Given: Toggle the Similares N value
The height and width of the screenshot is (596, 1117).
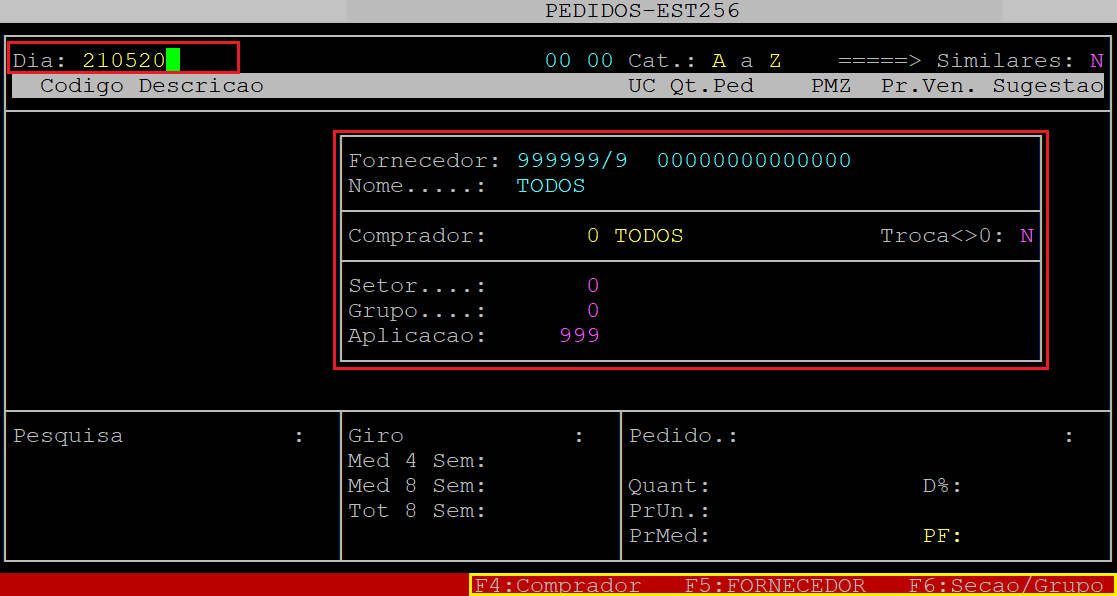Looking at the screenshot, I should point(1096,60).
